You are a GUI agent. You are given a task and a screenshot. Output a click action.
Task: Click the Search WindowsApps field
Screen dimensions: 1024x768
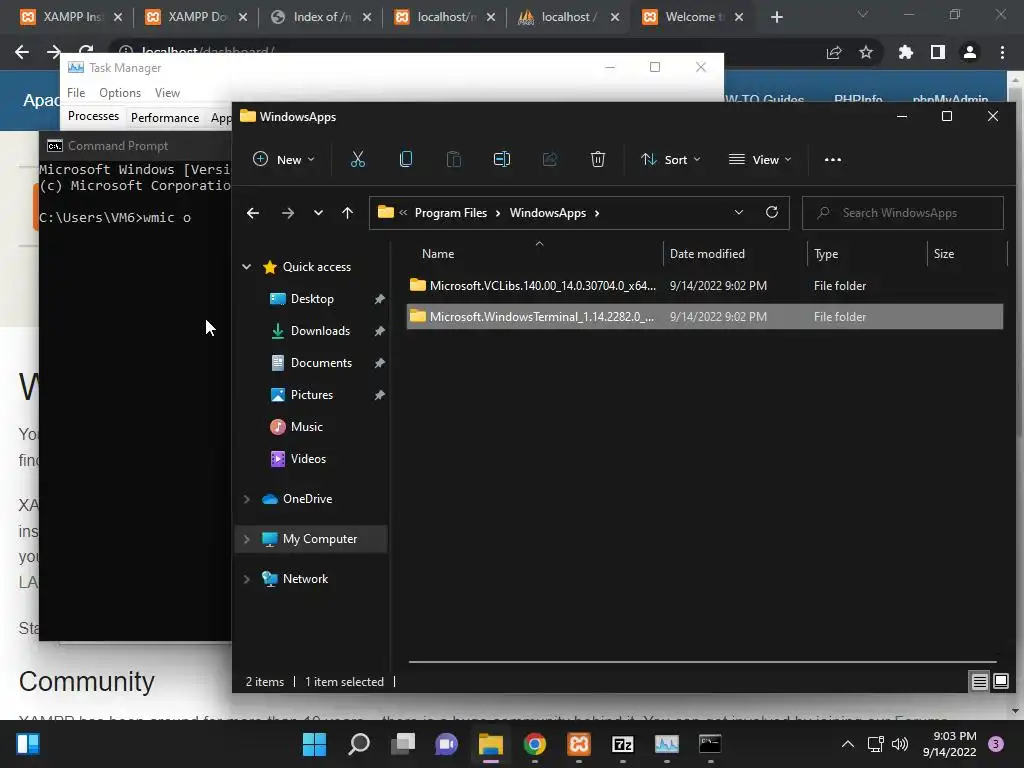tap(903, 213)
